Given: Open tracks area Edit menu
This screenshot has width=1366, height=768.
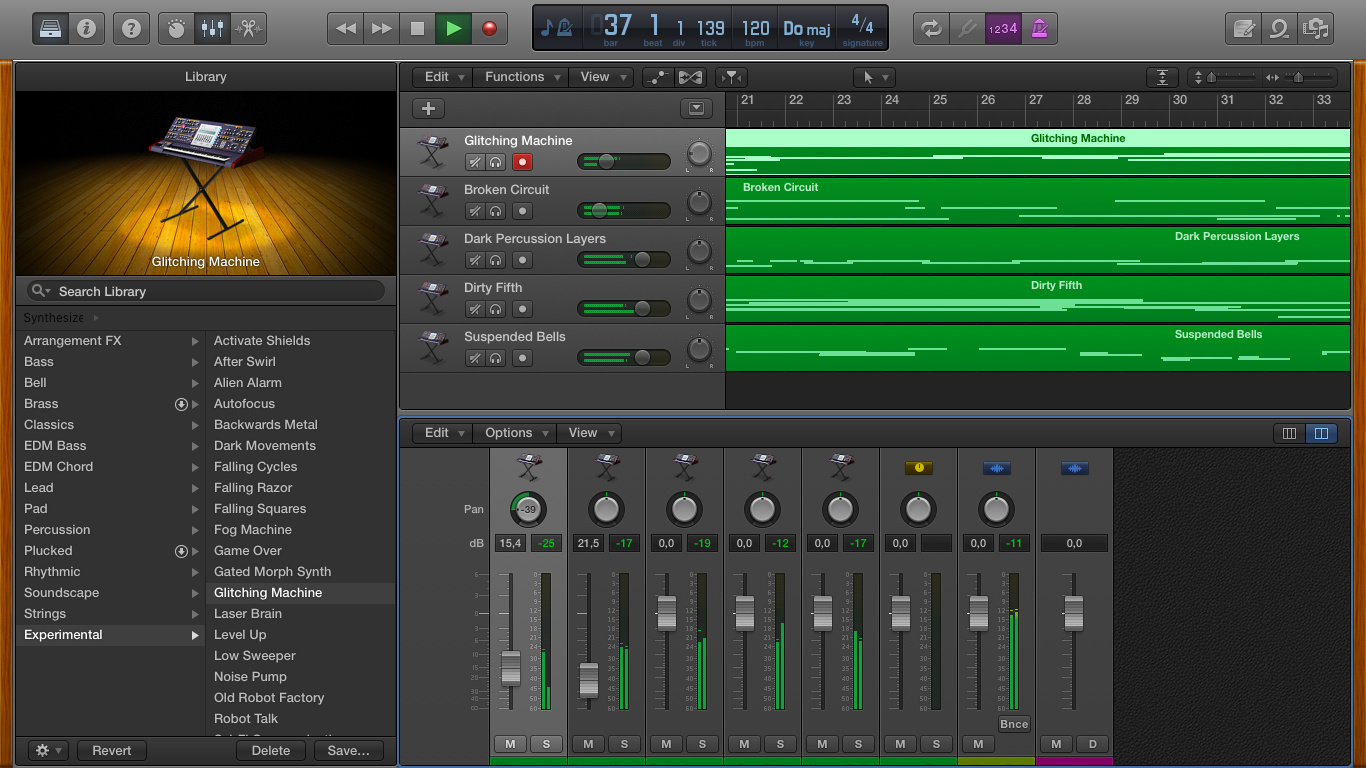Looking at the screenshot, I should 444,77.
